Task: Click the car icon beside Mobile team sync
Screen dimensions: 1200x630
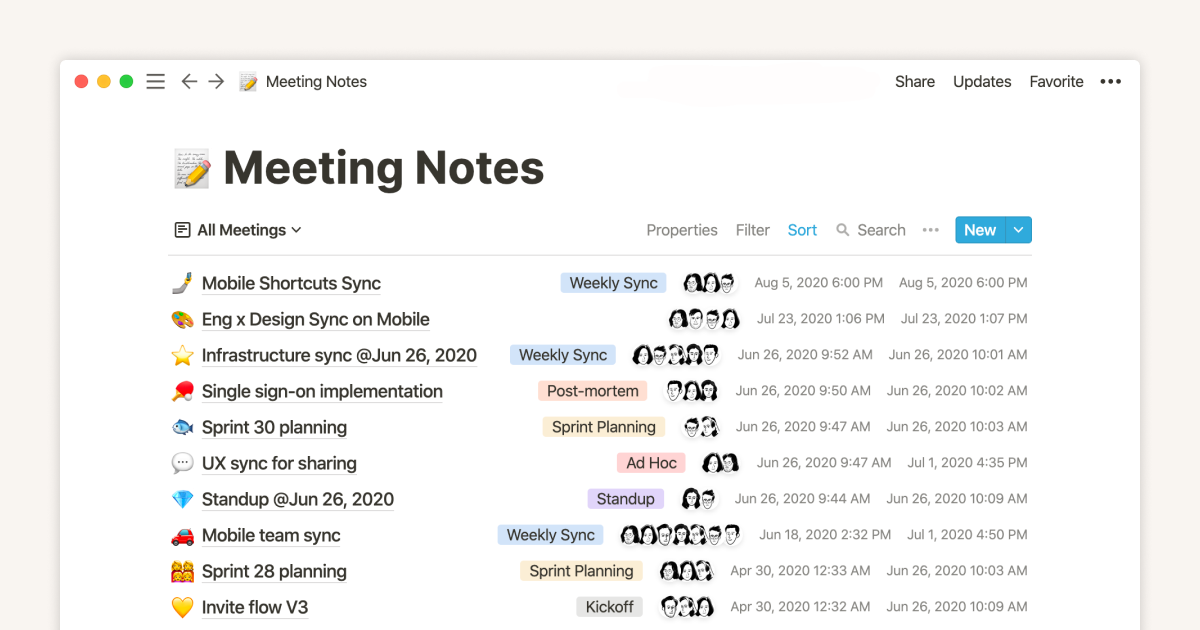Action: coord(183,534)
